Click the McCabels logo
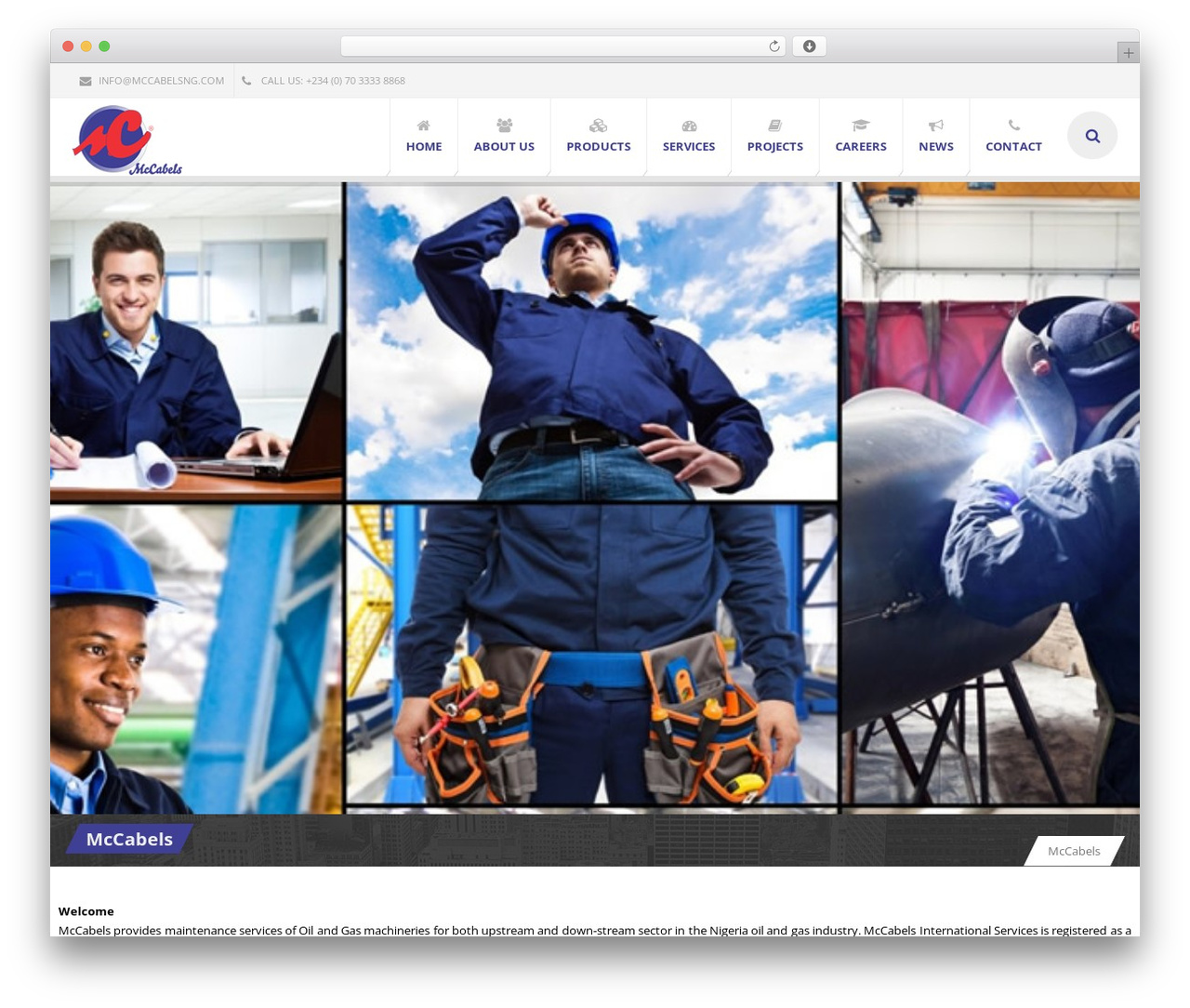 pos(127,140)
